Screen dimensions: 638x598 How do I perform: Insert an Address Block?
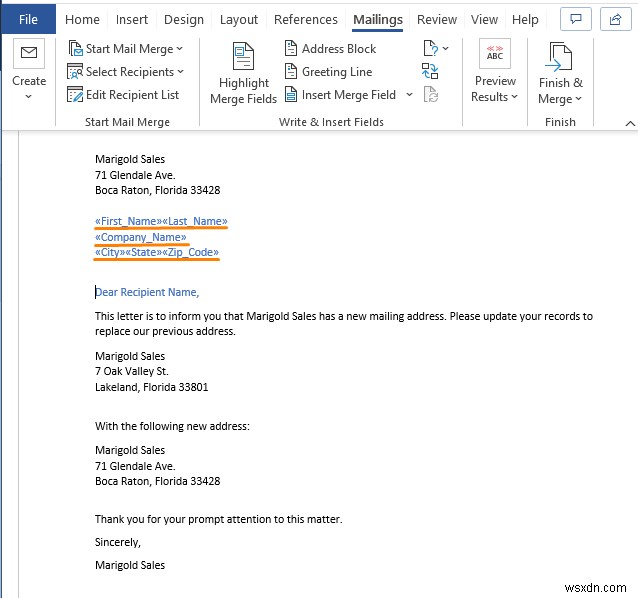330,49
